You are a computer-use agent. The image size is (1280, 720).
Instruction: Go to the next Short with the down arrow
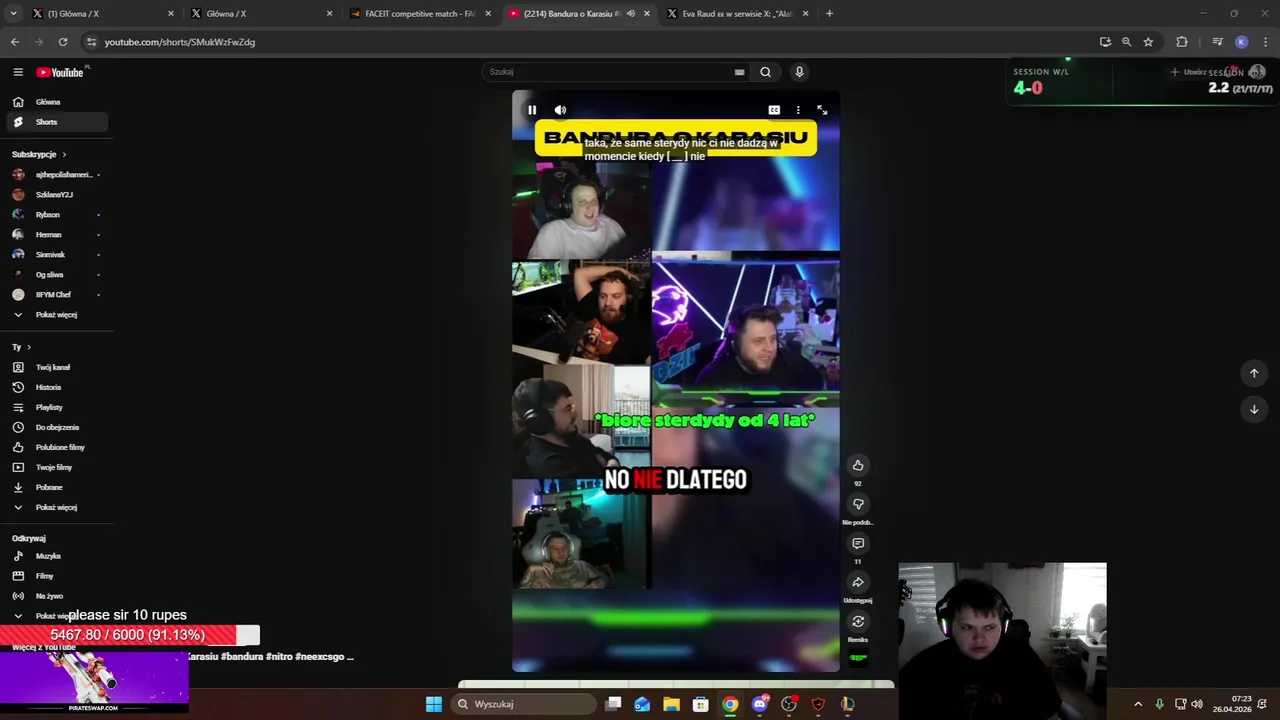(1254, 409)
